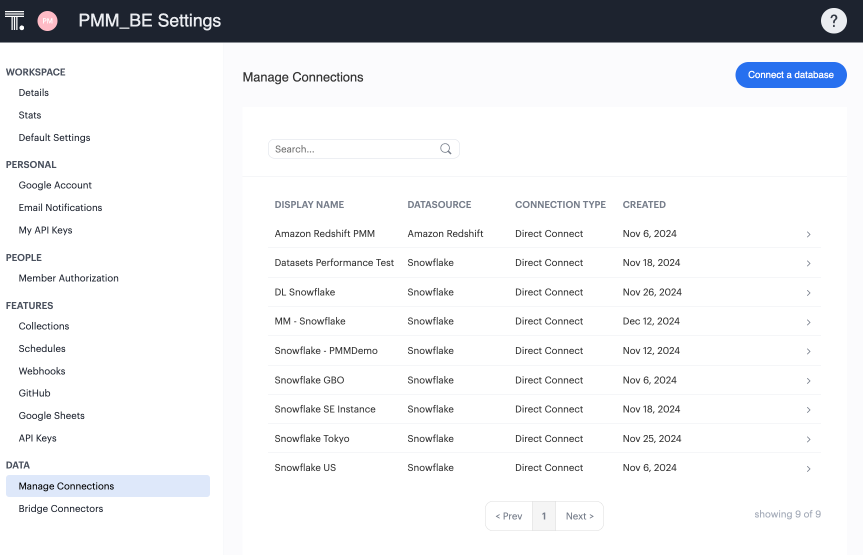Open the help question mark icon
Viewport: 863px width, 555px height.
(833, 21)
